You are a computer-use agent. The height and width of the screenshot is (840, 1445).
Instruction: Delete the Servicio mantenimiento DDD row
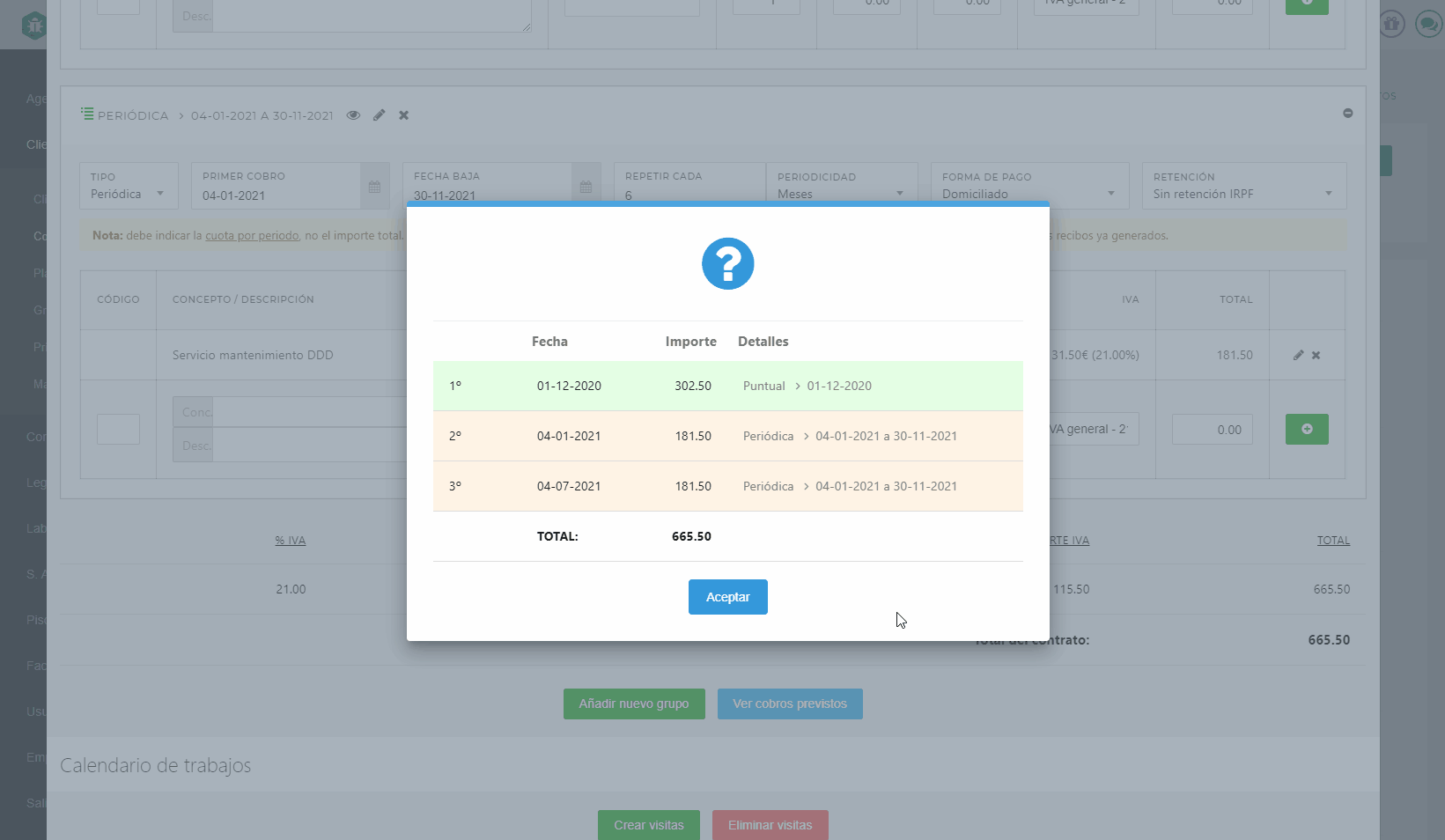1316,355
